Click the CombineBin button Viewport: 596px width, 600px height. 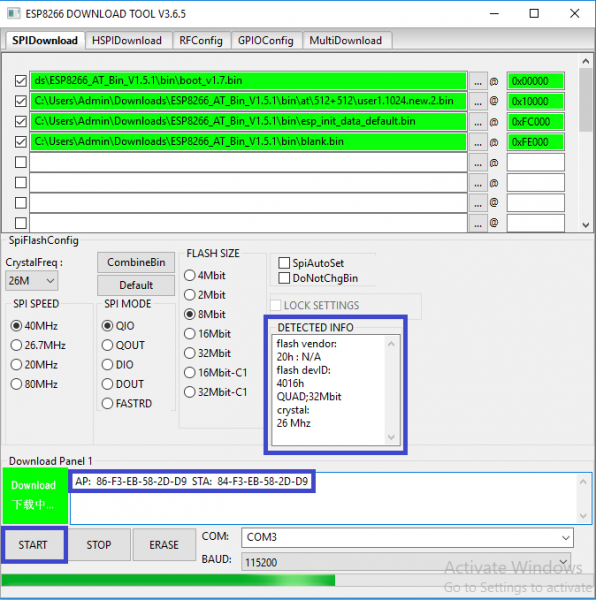(x=136, y=262)
